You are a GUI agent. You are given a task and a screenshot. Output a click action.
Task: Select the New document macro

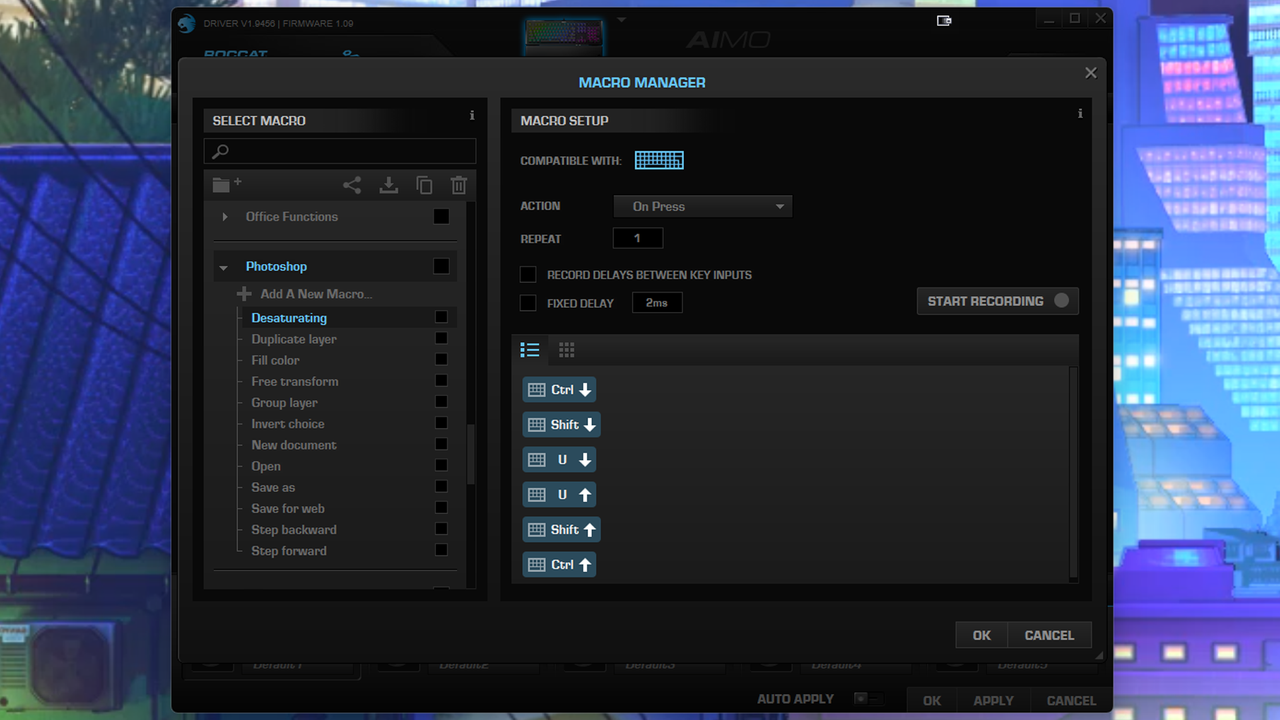tap(294, 445)
